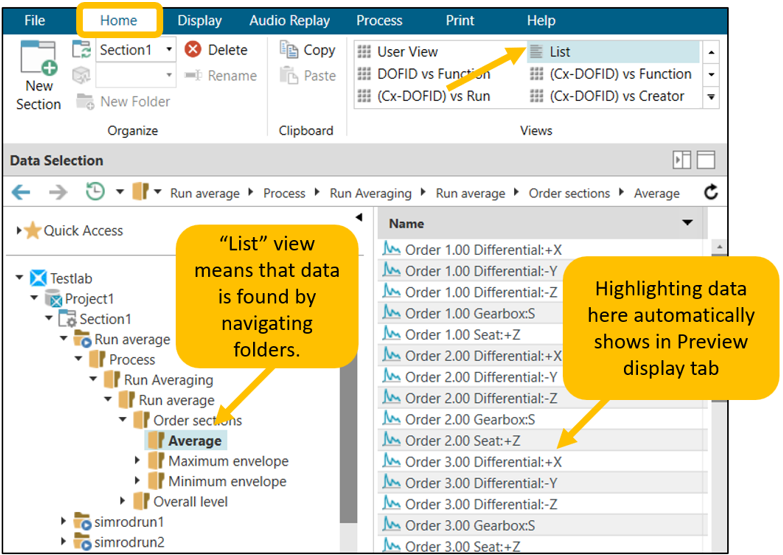783x555 pixels.
Task: Click the Order sections breadcrumb
Action: pos(568,193)
